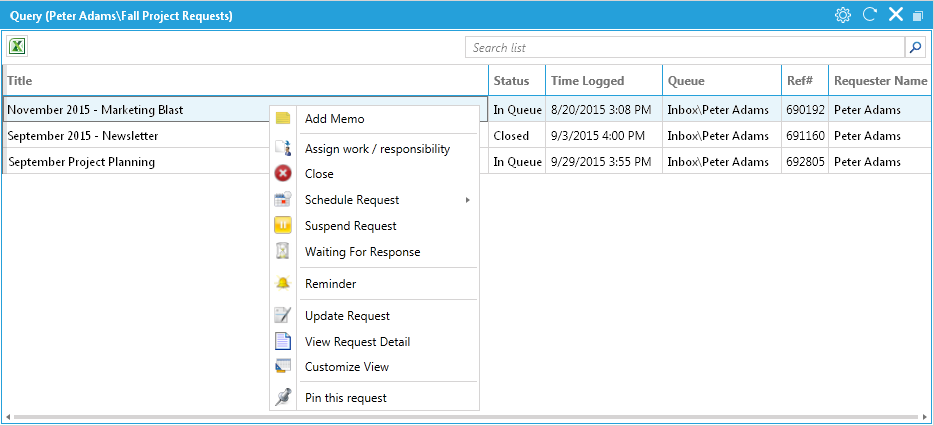Image resolution: width=934 pixels, height=426 pixels.
Task: Choose Update Request from context menu
Action: 347,316
